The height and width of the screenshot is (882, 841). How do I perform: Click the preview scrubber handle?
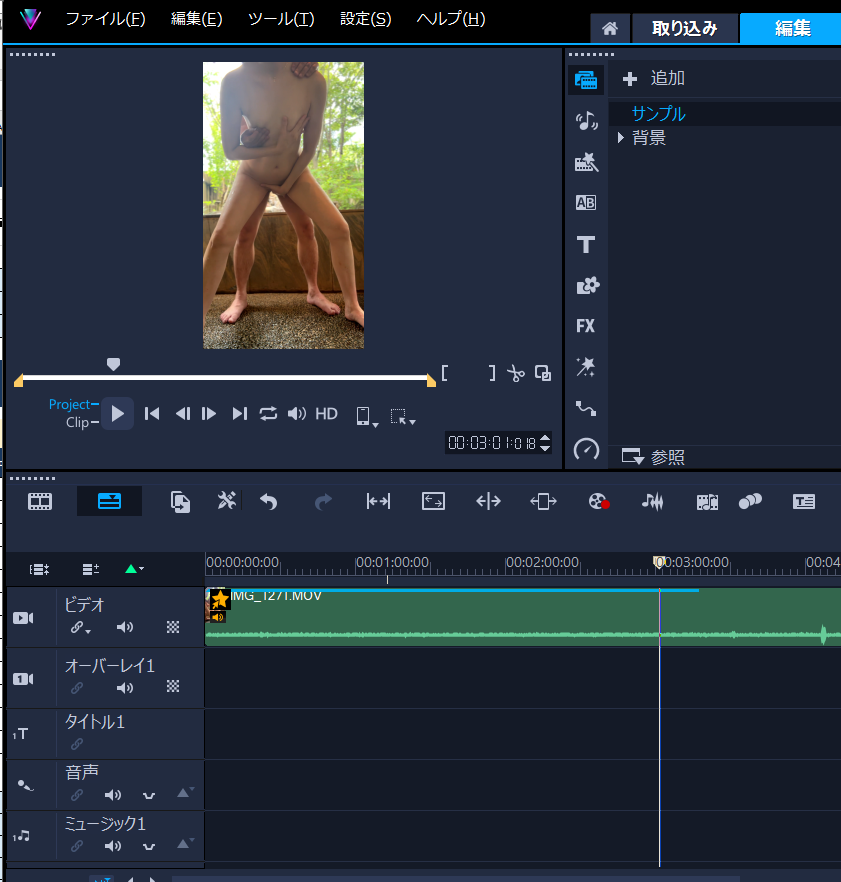[113, 364]
